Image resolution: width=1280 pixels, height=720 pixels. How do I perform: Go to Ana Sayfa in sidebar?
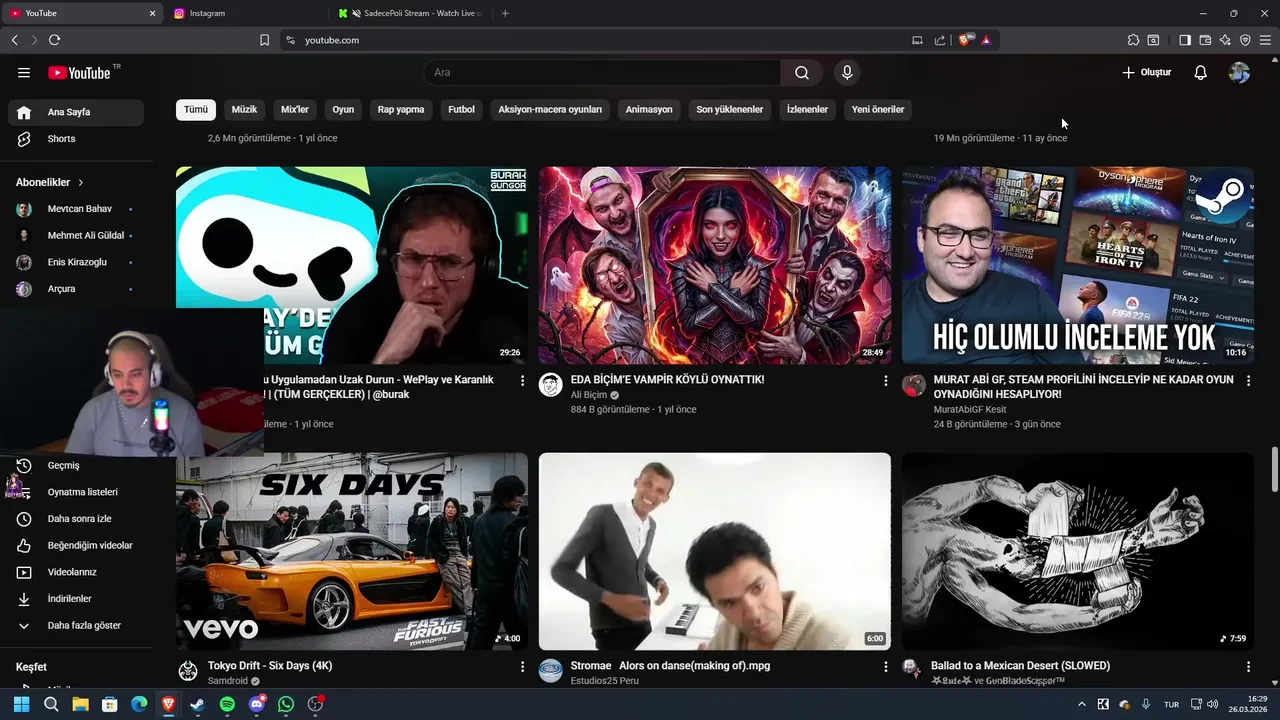point(76,112)
